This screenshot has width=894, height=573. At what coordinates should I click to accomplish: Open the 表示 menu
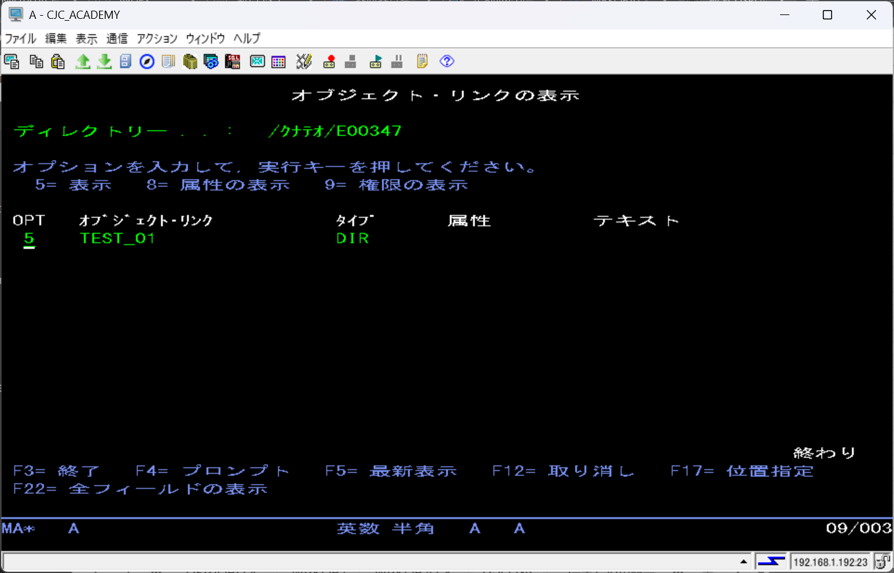[87, 39]
